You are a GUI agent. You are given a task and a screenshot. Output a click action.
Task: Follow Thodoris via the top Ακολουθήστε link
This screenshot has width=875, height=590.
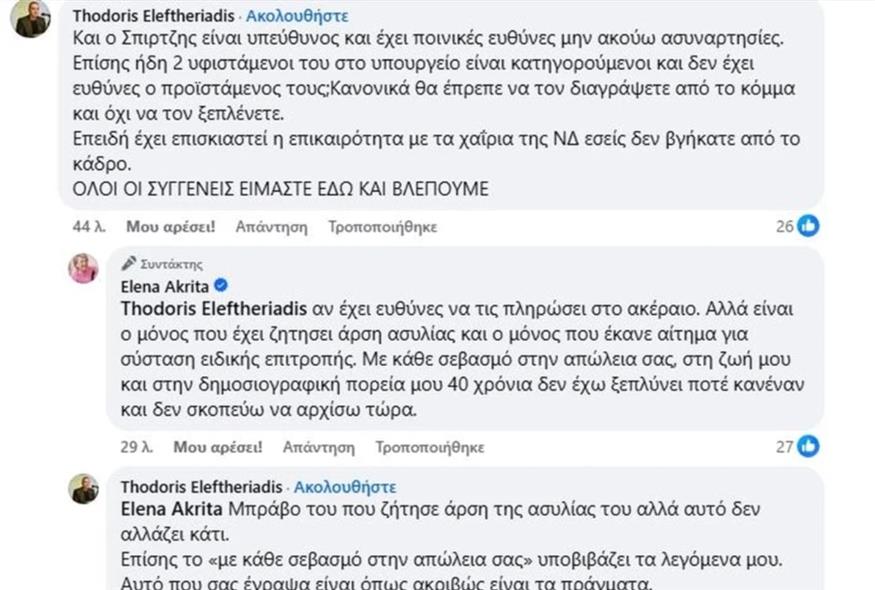[298, 16]
